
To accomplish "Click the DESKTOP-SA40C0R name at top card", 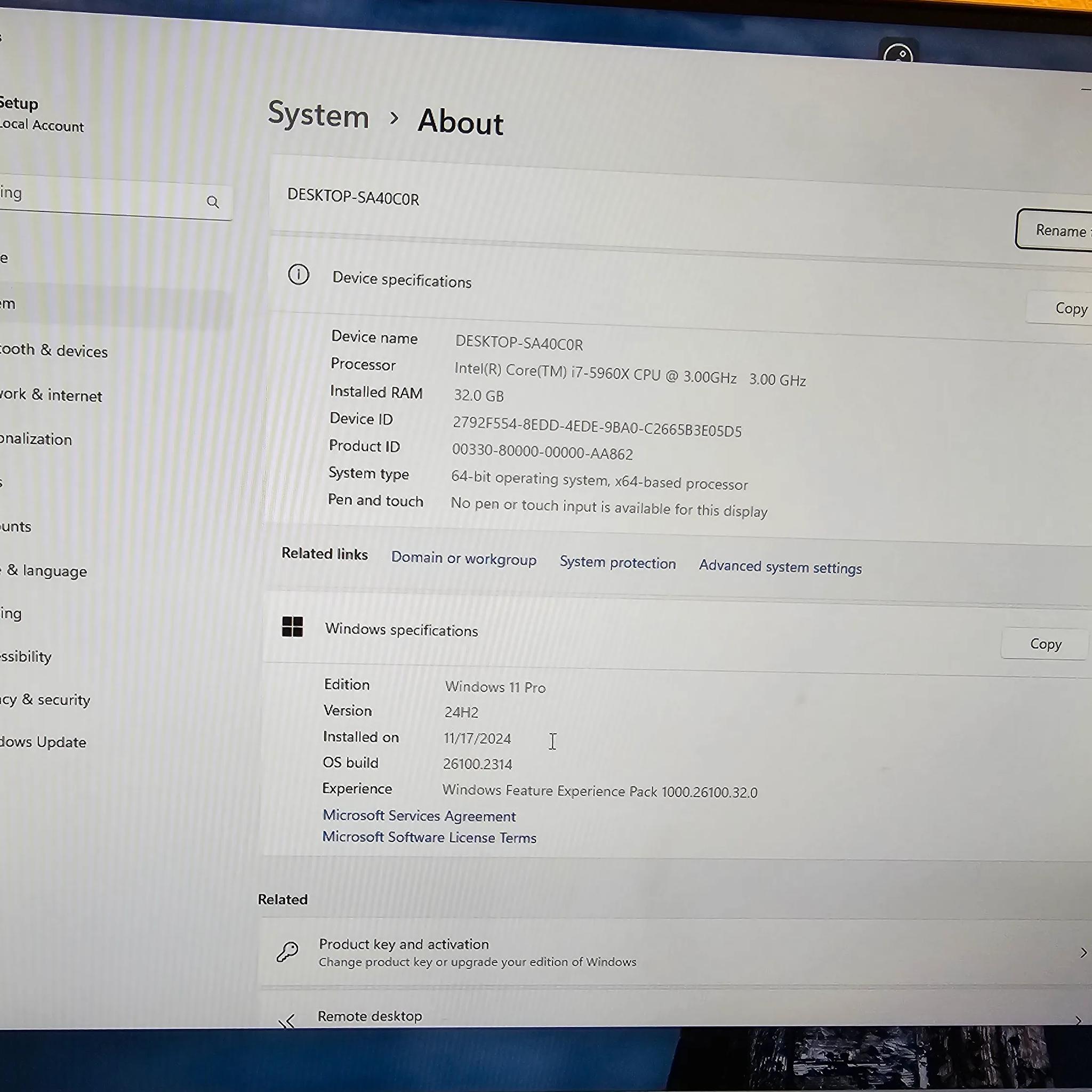I will 354,197.
